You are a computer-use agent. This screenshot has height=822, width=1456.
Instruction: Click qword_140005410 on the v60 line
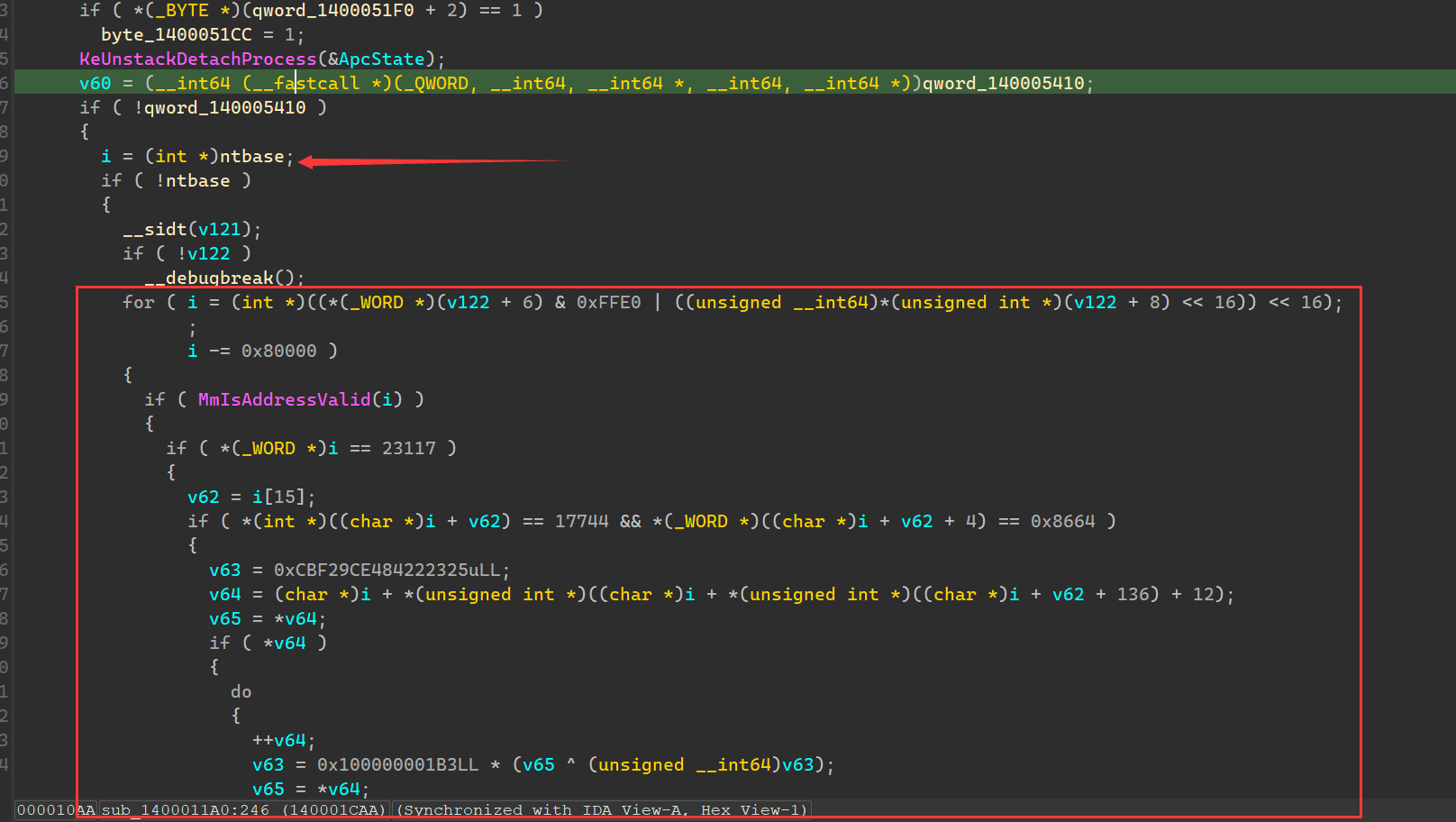coord(1004,83)
